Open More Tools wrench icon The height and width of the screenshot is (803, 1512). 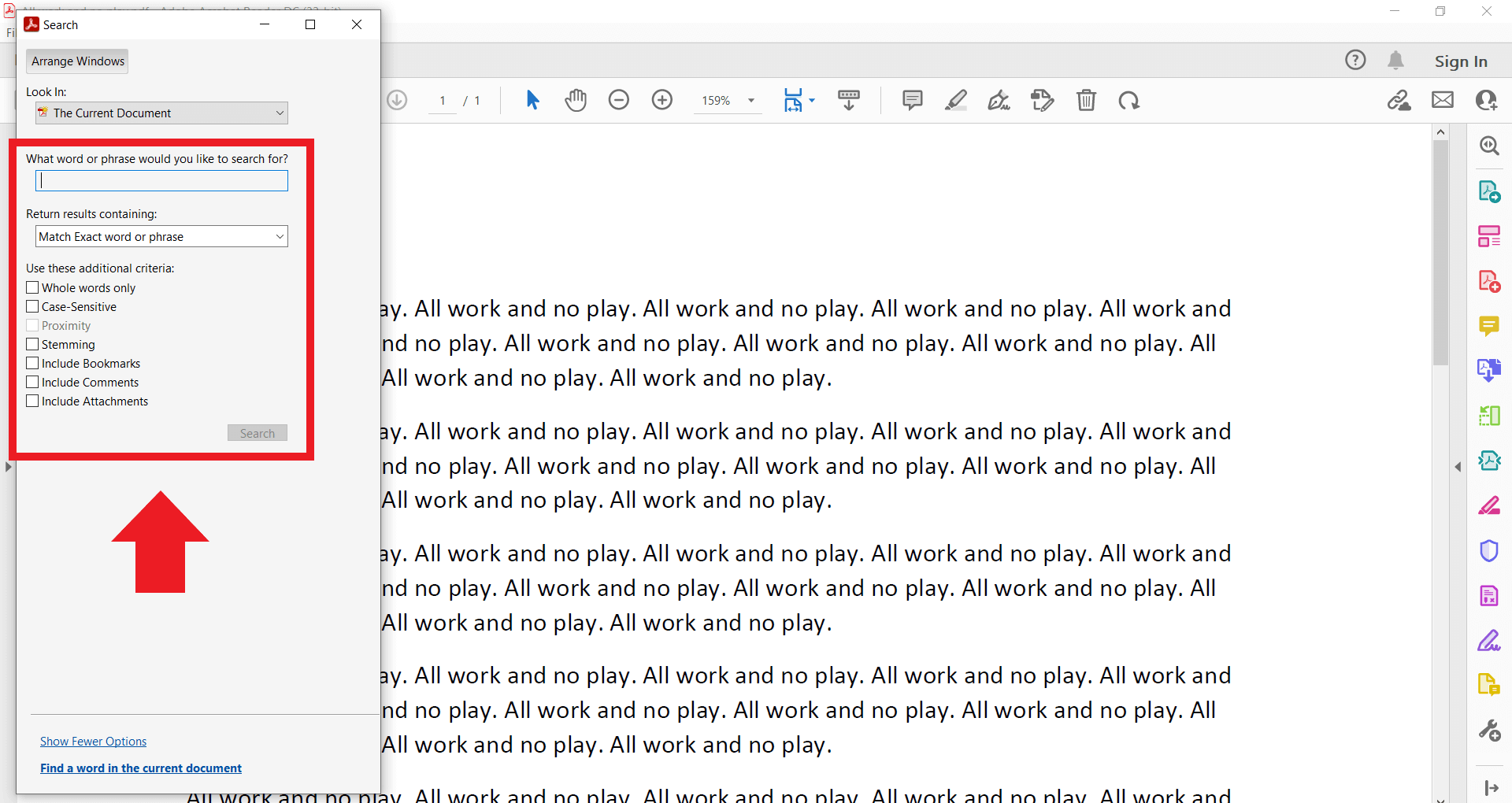click(x=1489, y=731)
